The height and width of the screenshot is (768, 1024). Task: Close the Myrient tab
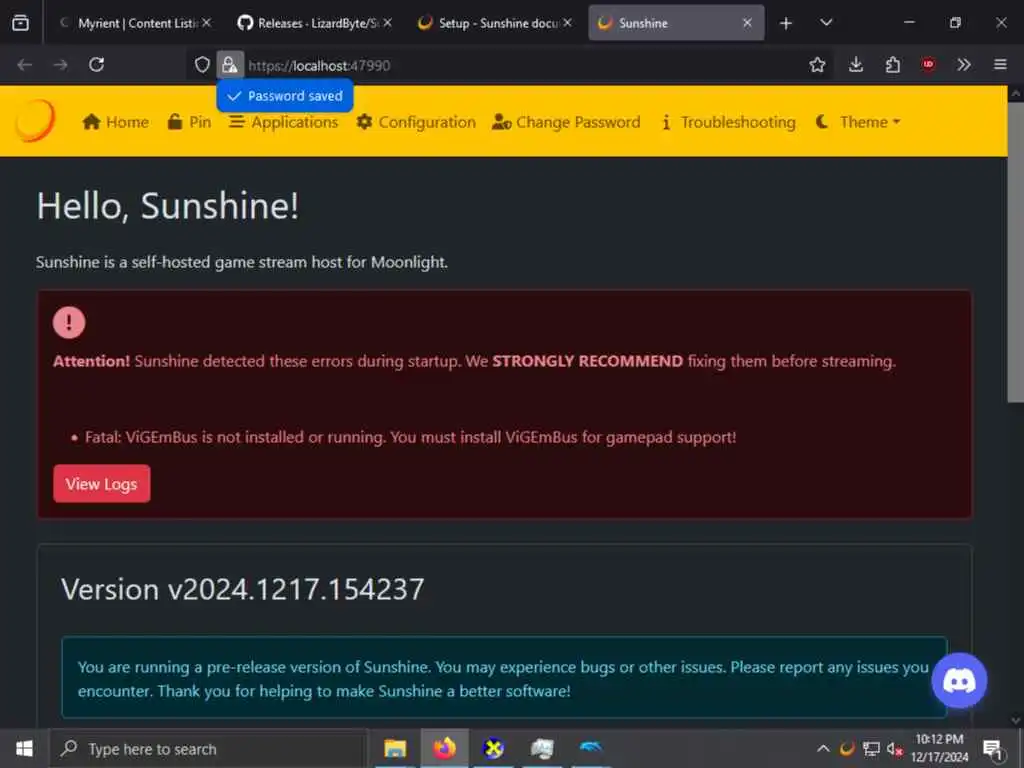tap(206, 23)
